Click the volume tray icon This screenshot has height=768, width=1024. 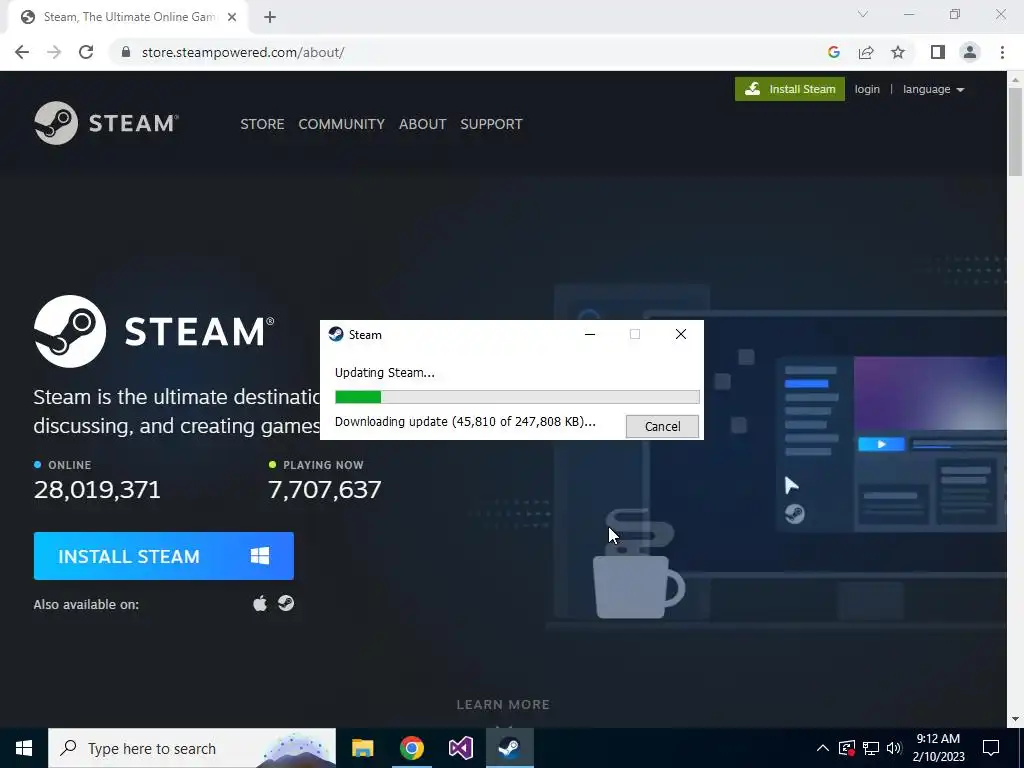tap(894, 748)
